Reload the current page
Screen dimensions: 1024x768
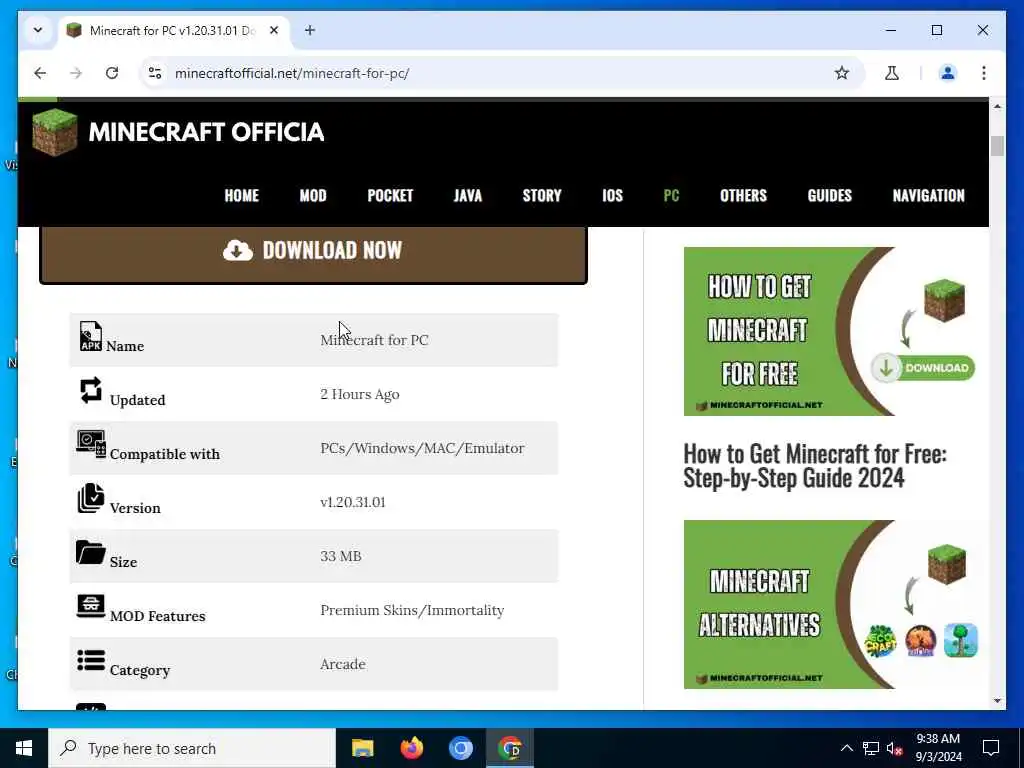coord(112,73)
